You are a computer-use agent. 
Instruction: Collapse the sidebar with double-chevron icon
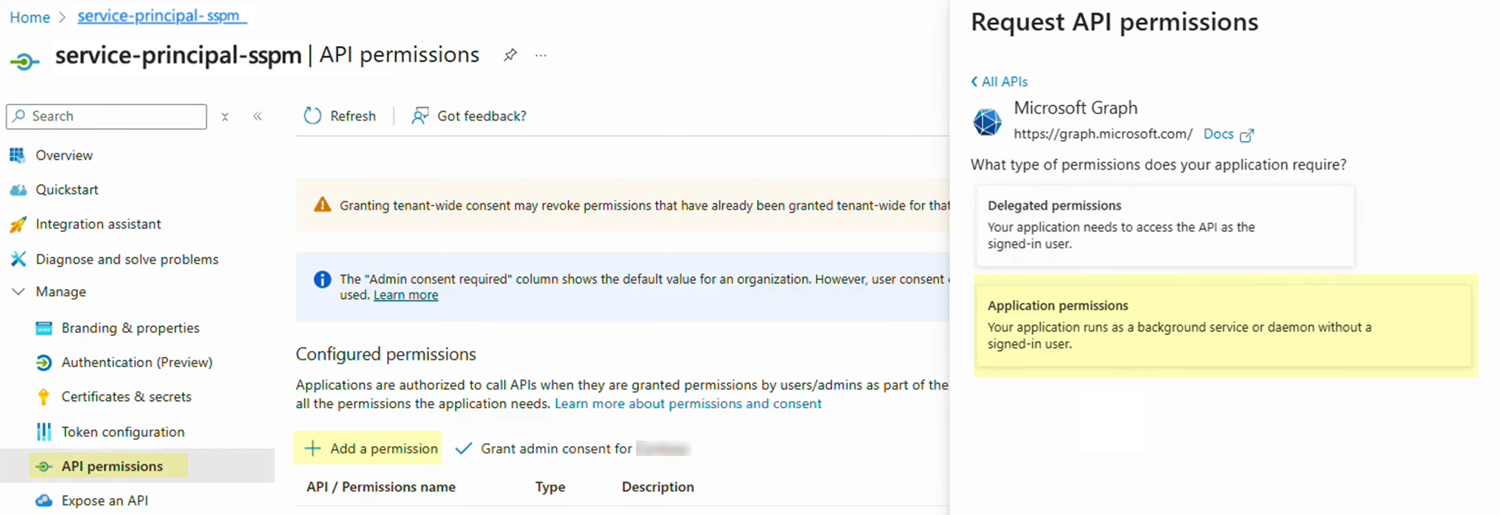[258, 116]
